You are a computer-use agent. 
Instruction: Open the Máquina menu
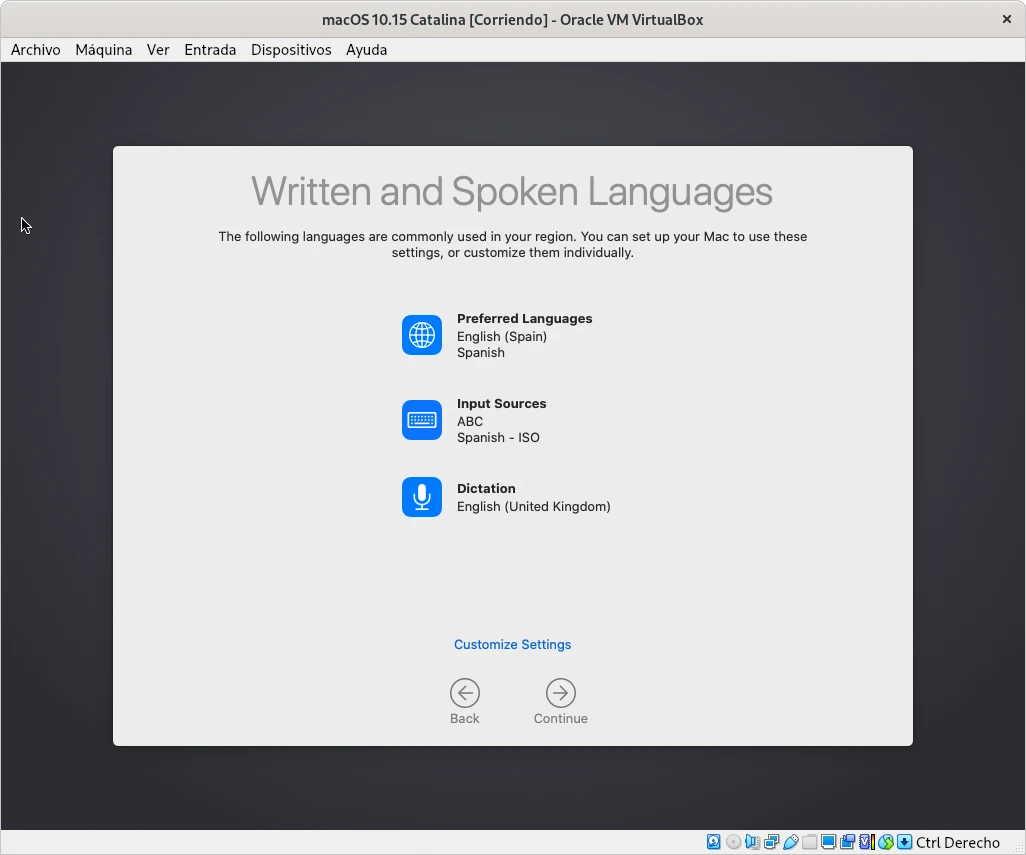[x=104, y=50]
